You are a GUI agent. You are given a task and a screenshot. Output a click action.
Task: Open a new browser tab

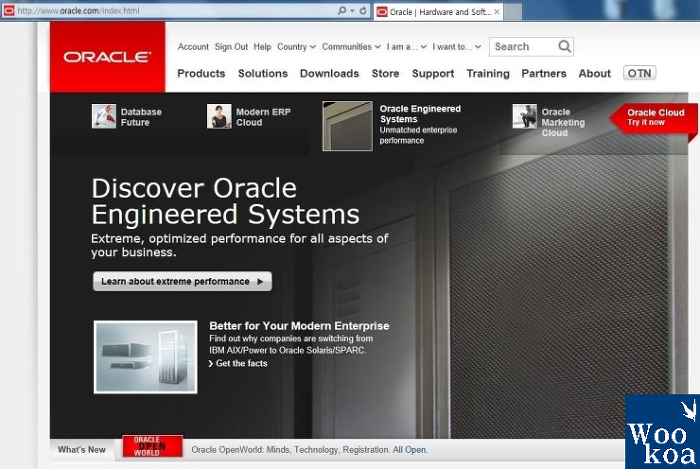point(512,12)
